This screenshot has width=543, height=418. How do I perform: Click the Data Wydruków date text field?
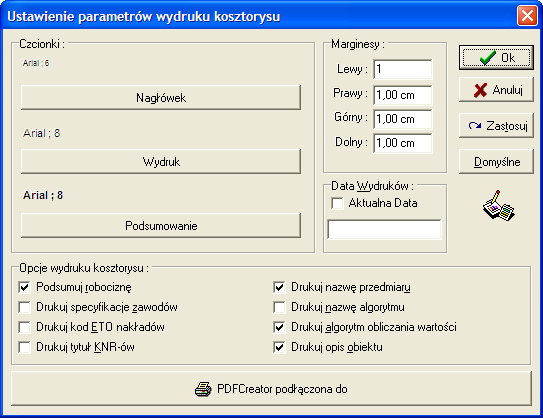(x=384, y=229)
